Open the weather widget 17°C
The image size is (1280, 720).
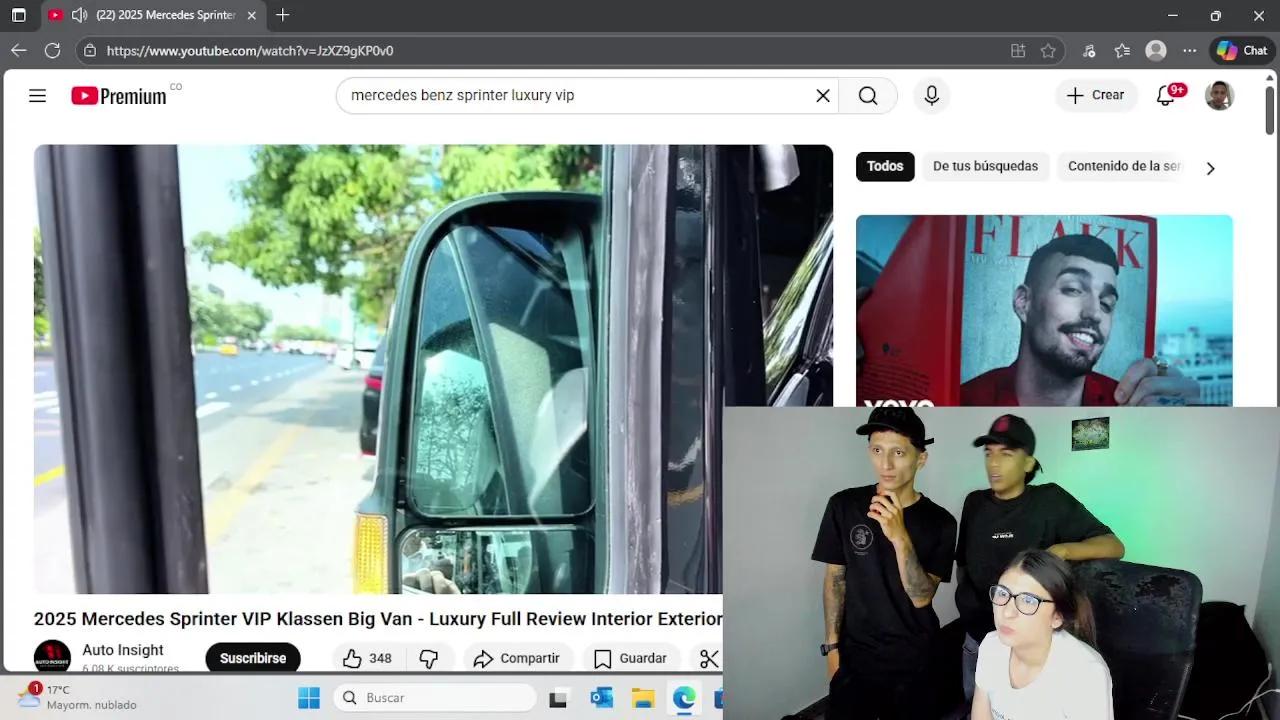[77, 697]
